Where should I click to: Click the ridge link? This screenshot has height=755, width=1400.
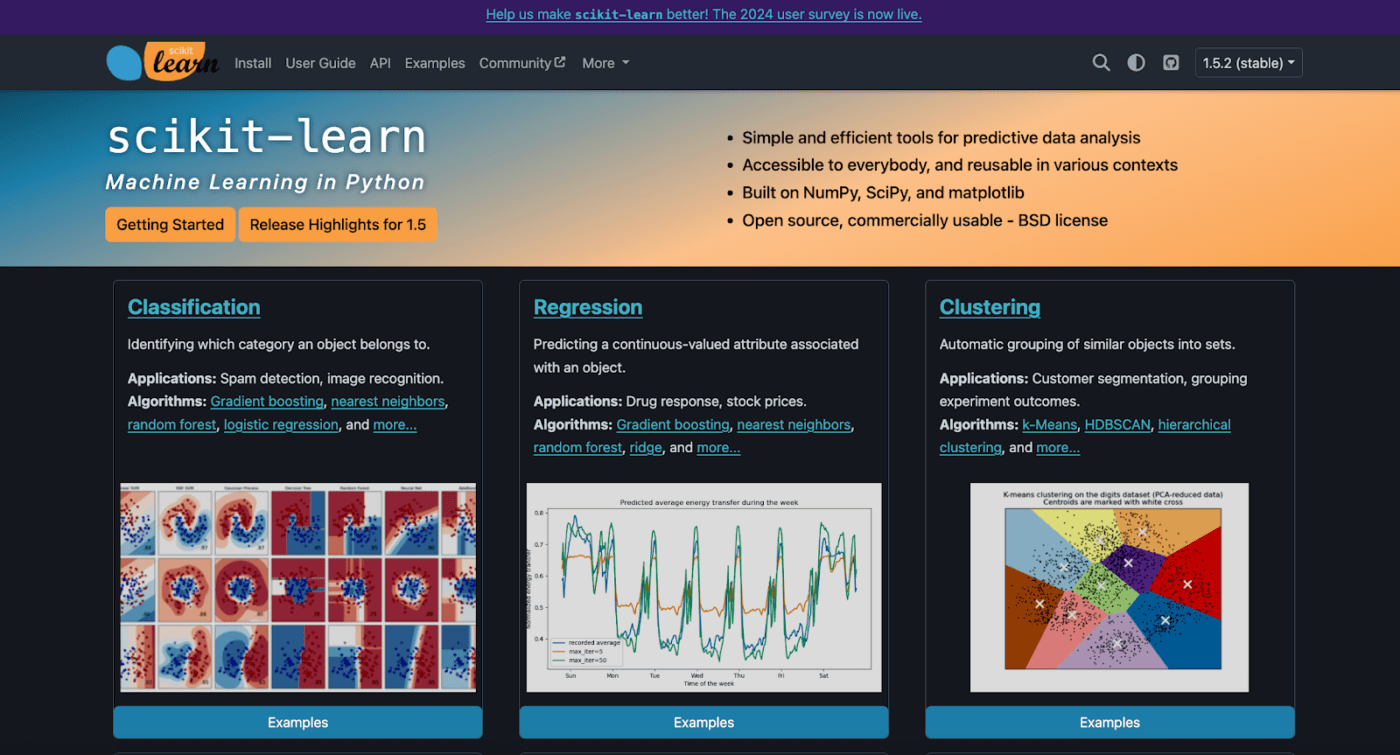click(646, 448)
